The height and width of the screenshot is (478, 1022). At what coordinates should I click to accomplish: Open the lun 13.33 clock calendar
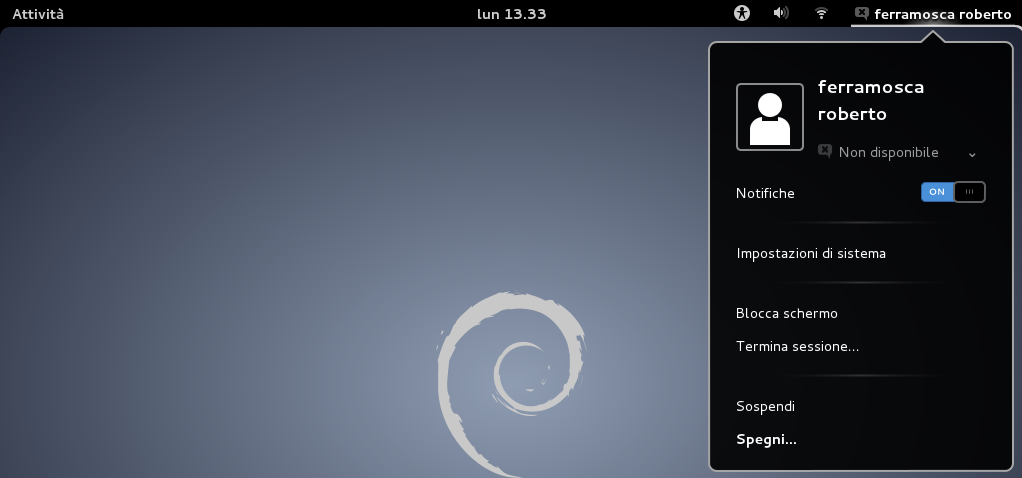511,14
